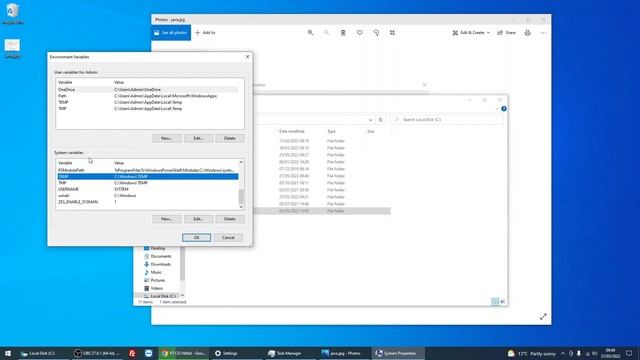
Task: Click OK in Environment Variables dialog
Action: pos(196,238)
